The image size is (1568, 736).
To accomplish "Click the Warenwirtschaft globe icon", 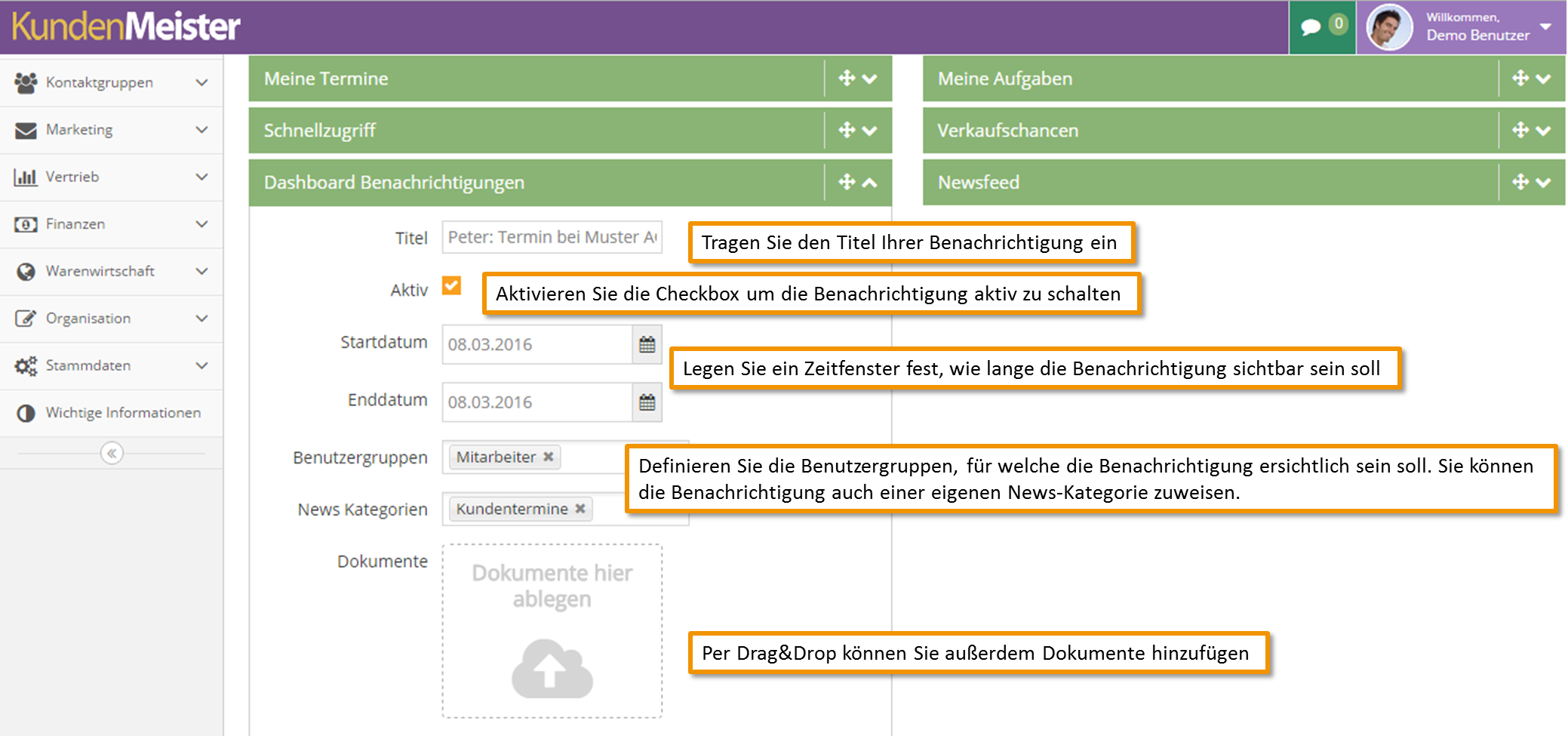I will click(x=26, y=271).
